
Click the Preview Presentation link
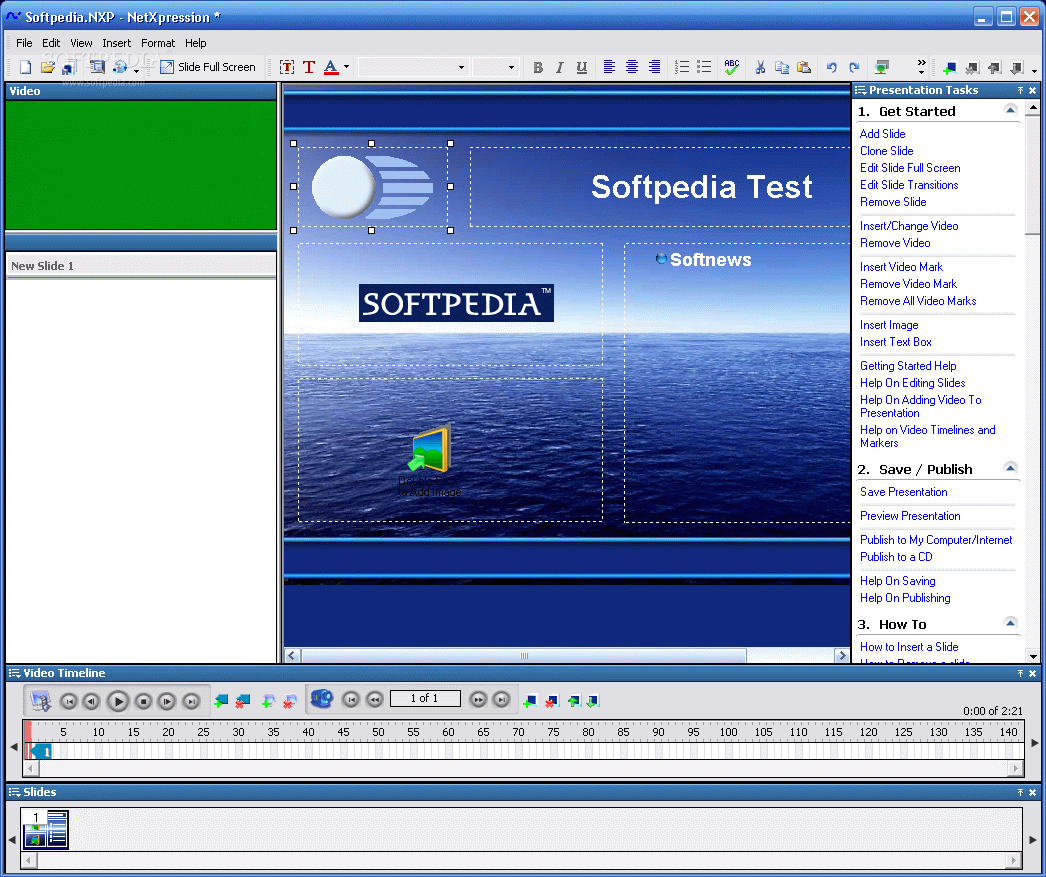pos(910,516)
